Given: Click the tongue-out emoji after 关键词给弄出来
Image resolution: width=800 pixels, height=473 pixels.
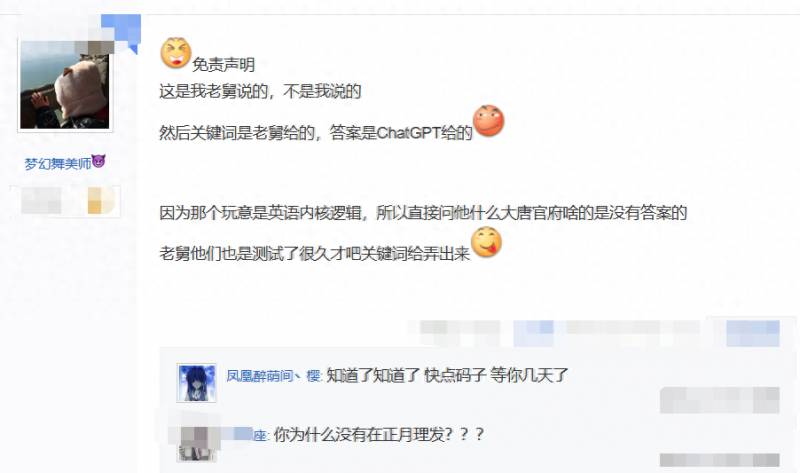Looking at the screenshot, I should click(x=486, y=242).
